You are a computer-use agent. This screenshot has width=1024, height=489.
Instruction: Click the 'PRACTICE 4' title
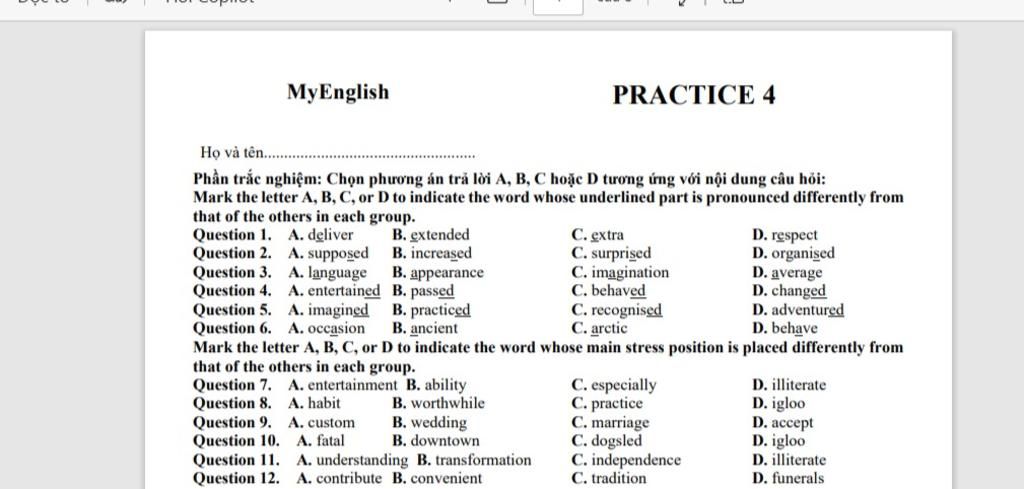[694, 95]
